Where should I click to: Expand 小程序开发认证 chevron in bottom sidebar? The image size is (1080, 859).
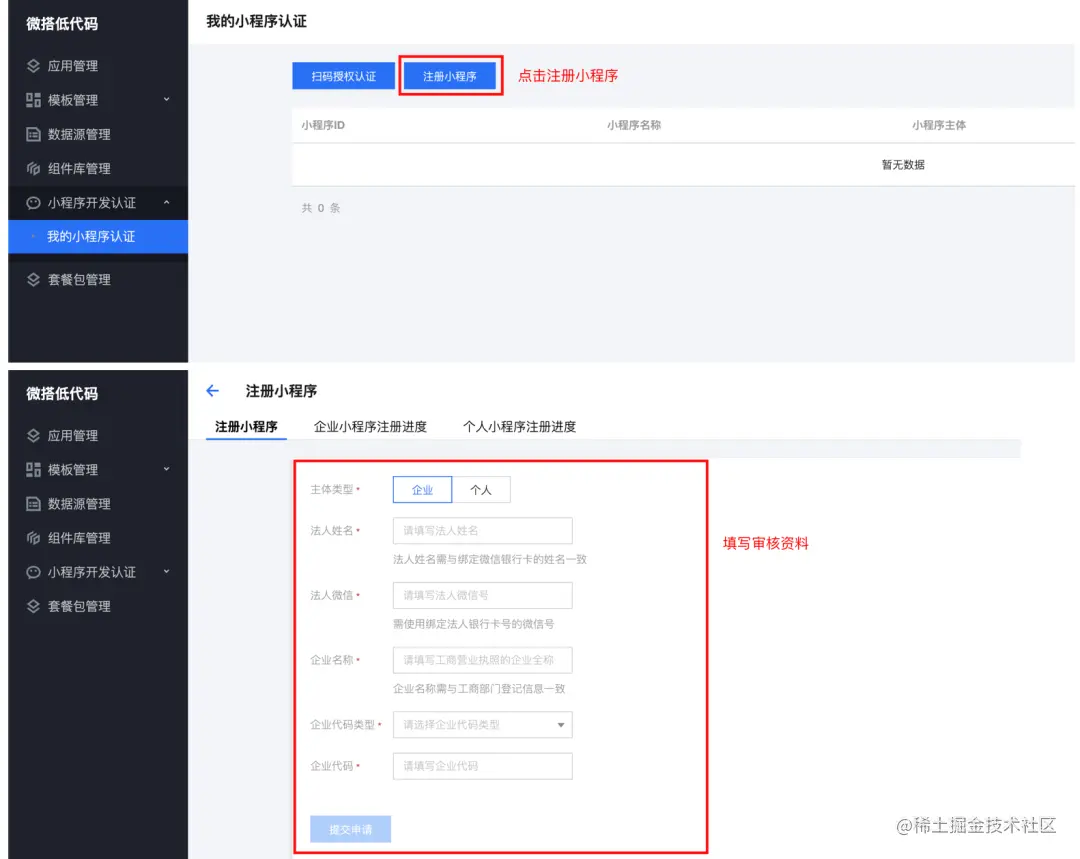[167, 572]
